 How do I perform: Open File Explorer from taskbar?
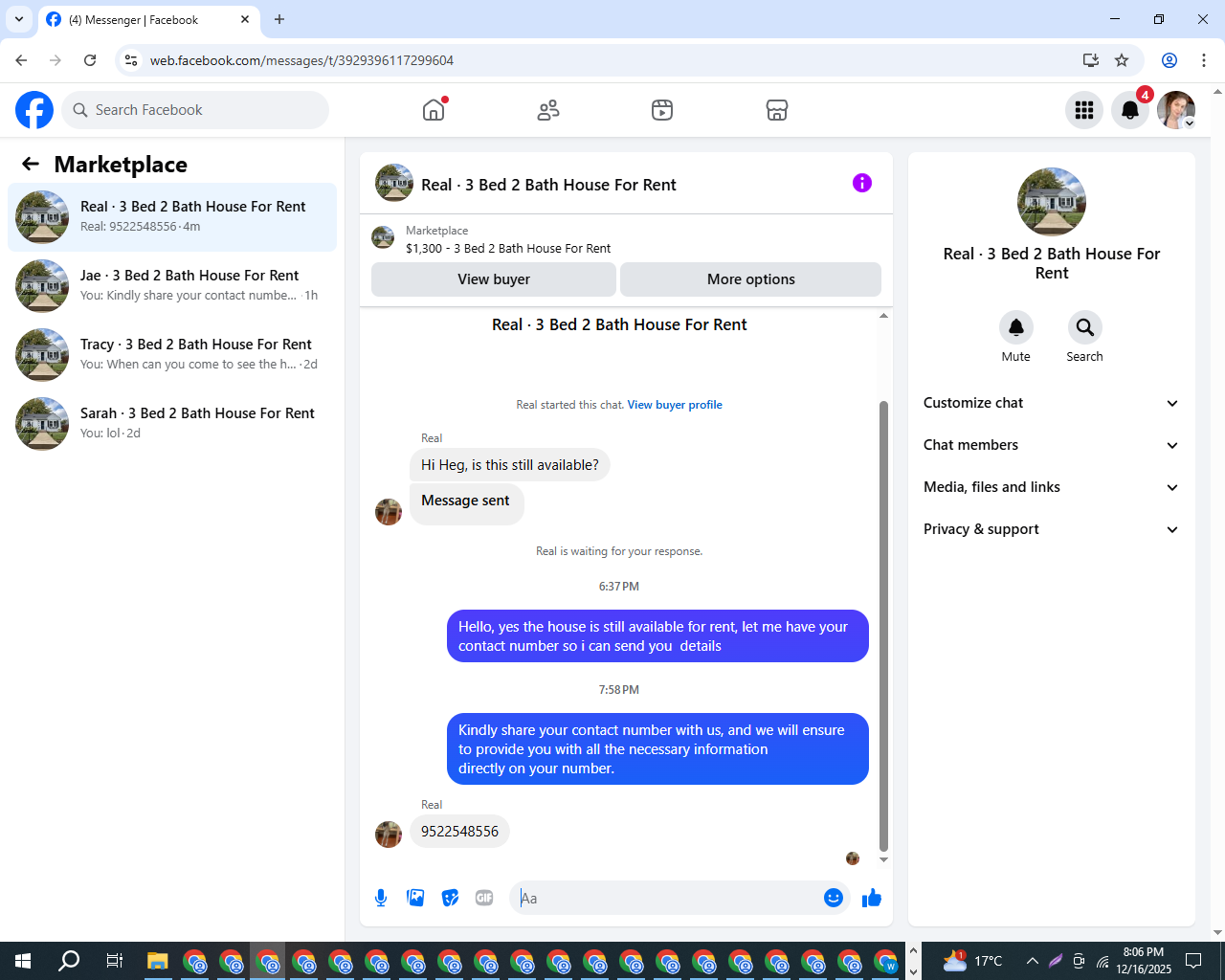coord(158,961)
